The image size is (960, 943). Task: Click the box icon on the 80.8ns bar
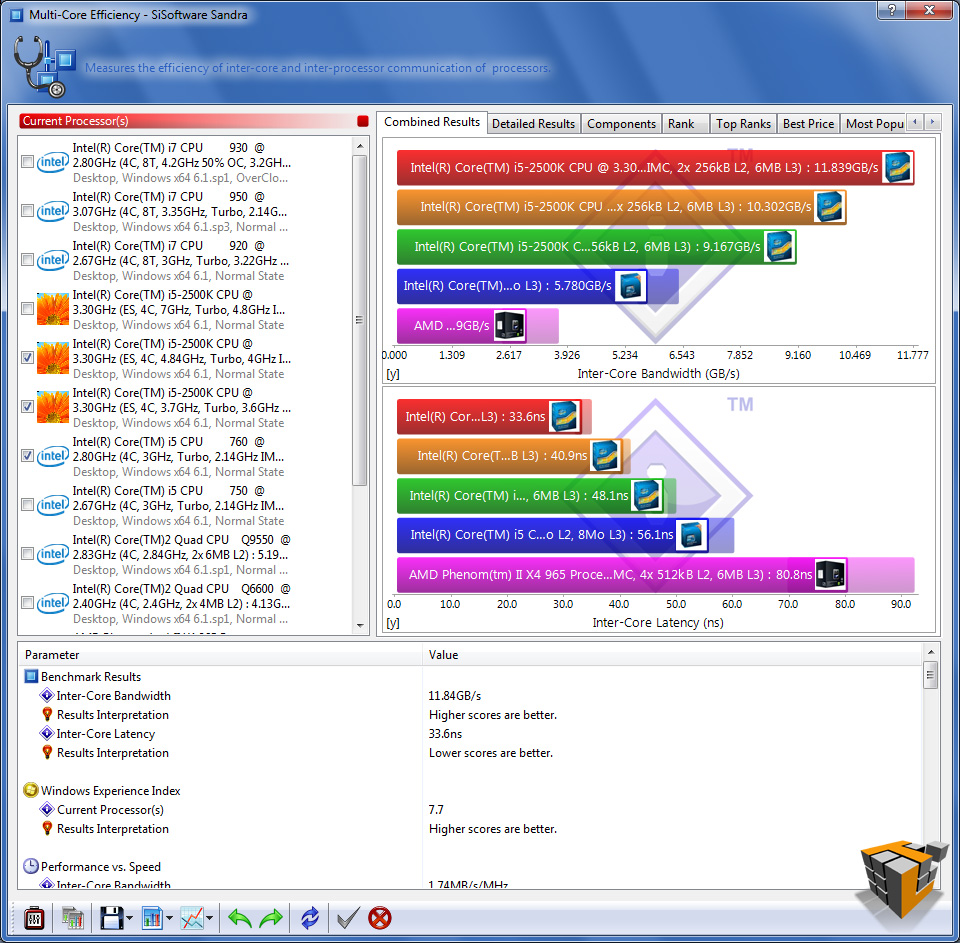tap(831, 574)
